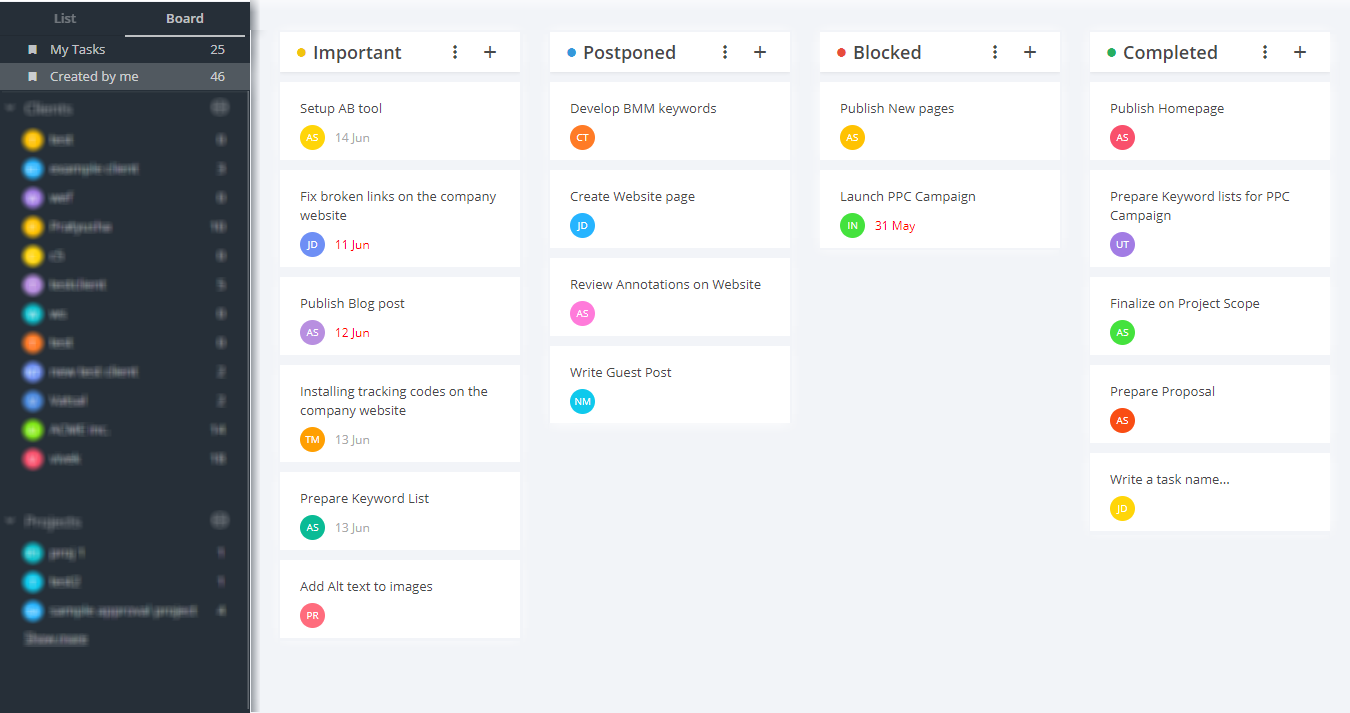This screenshot has height=713, width=1350.
Task: Click the AS avatar on Publish Homepage
Action: (1122, 137)
